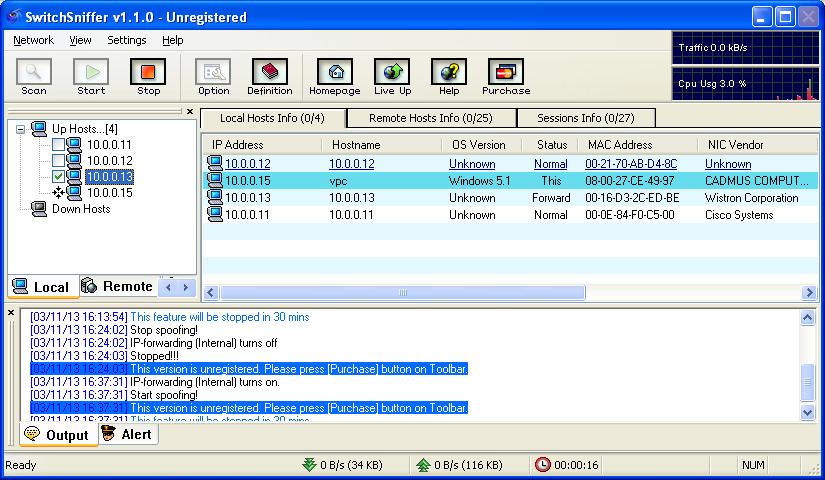
Task: Click the Scan toolbar icon
Action: (x=34, y=72)
